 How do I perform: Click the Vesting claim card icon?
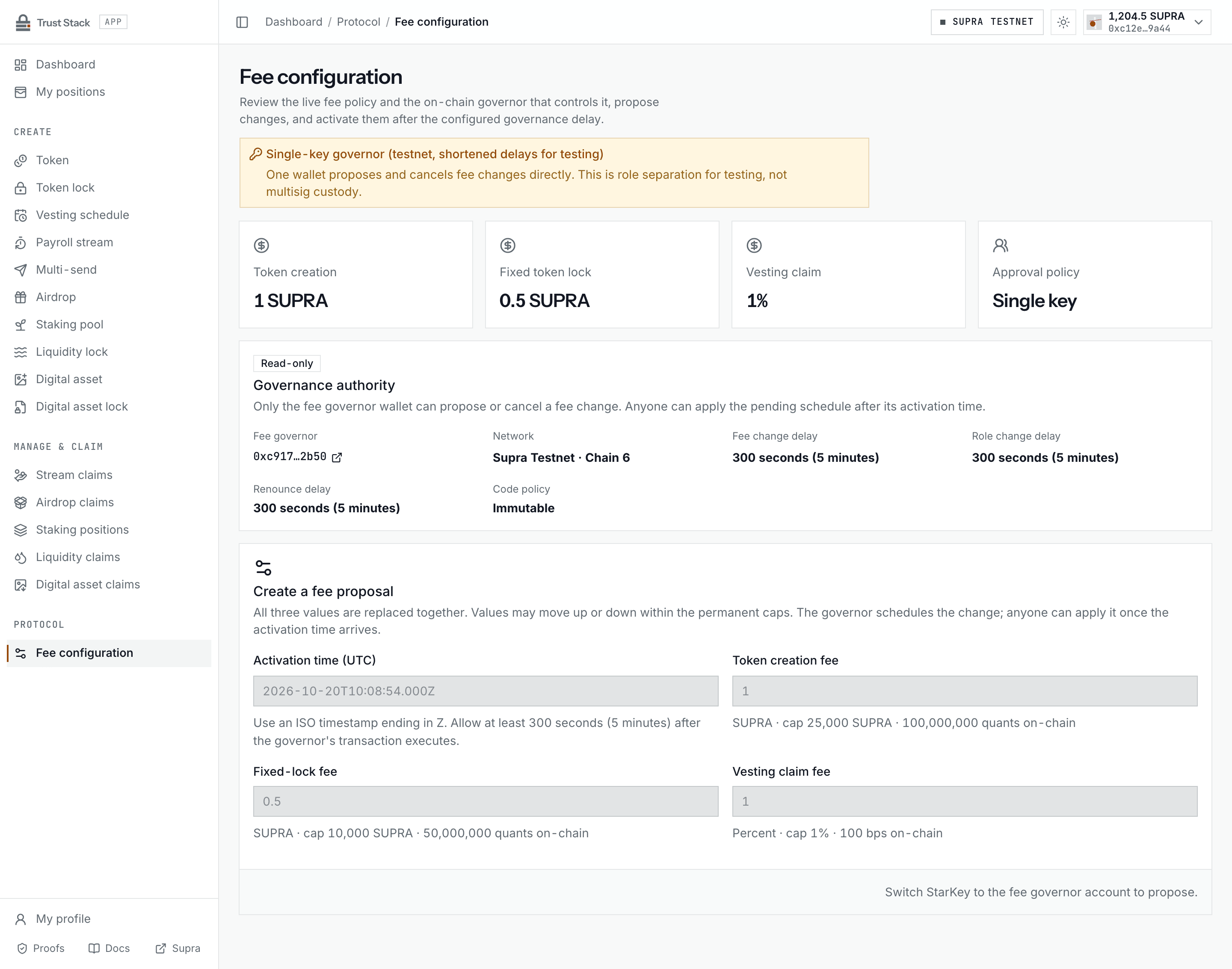754,245
